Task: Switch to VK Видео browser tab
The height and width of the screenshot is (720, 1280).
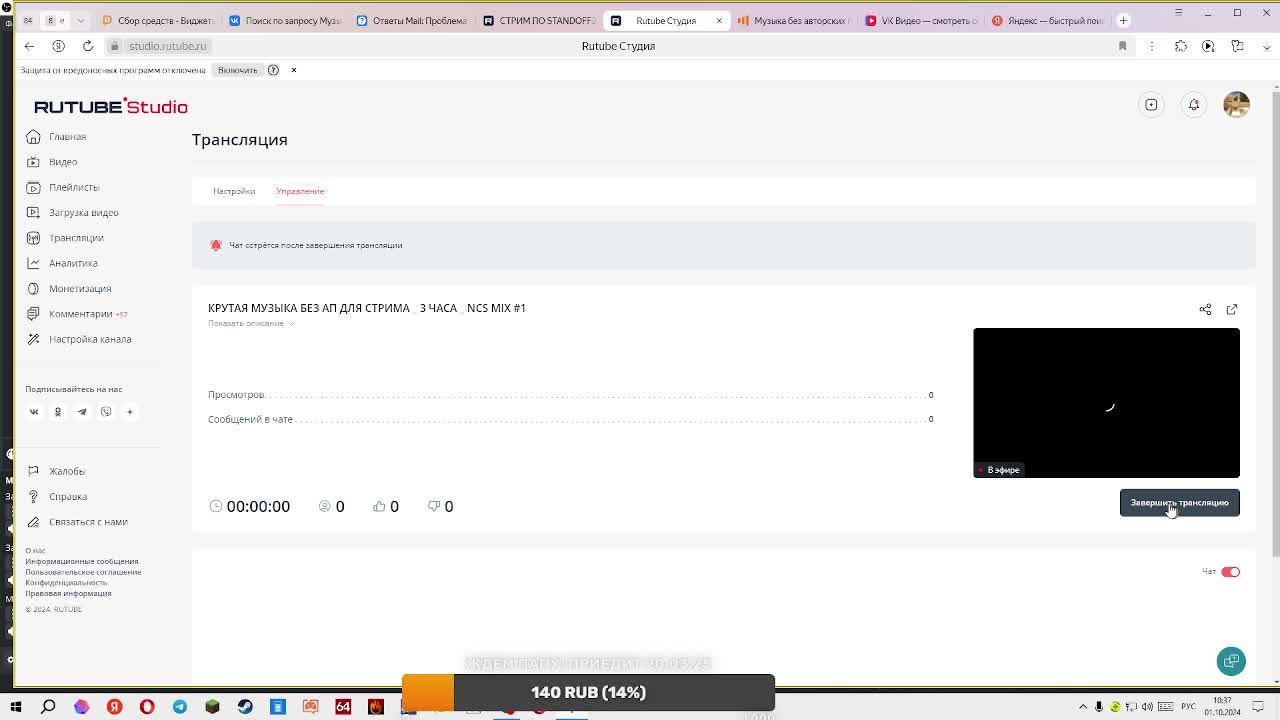Action: coord(921,20)
